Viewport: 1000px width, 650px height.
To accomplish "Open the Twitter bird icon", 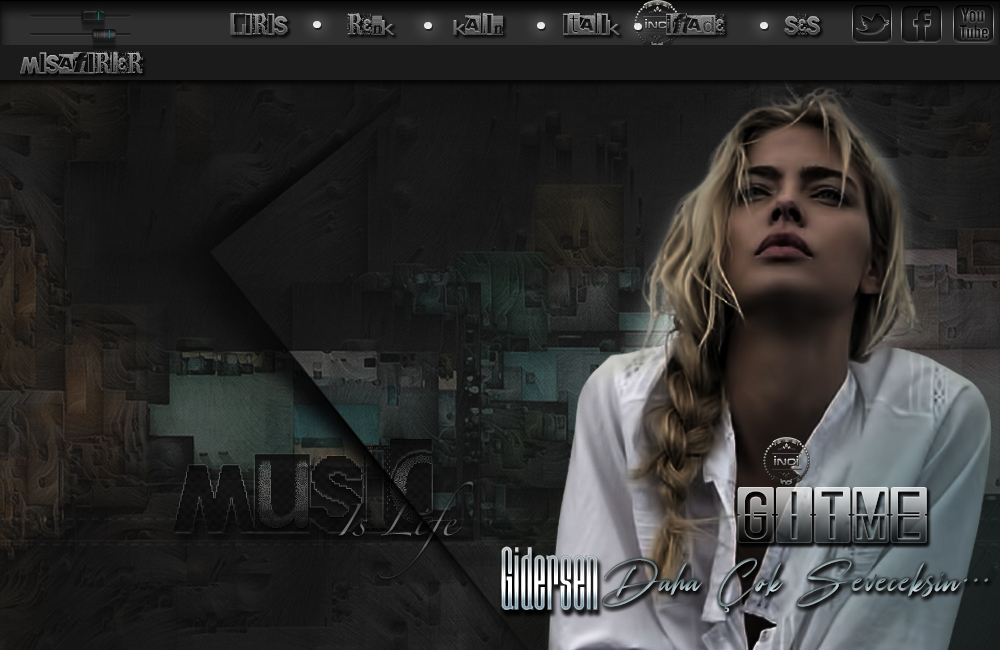I will coord(871,24).
